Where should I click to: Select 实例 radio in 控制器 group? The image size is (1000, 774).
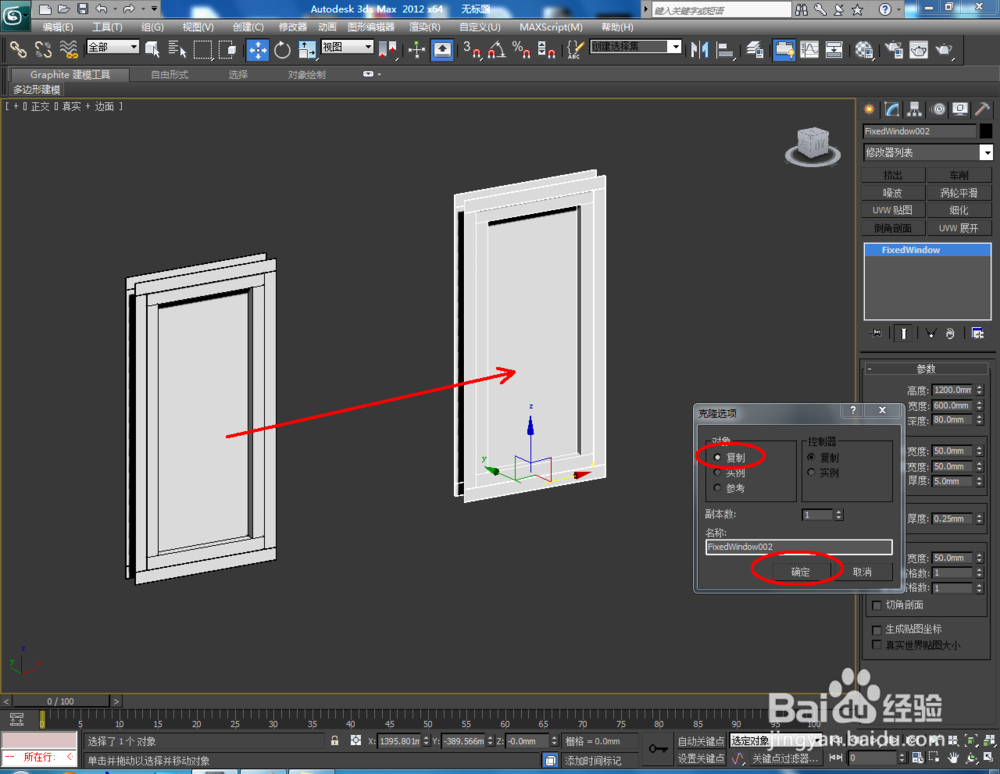point(811,472)
